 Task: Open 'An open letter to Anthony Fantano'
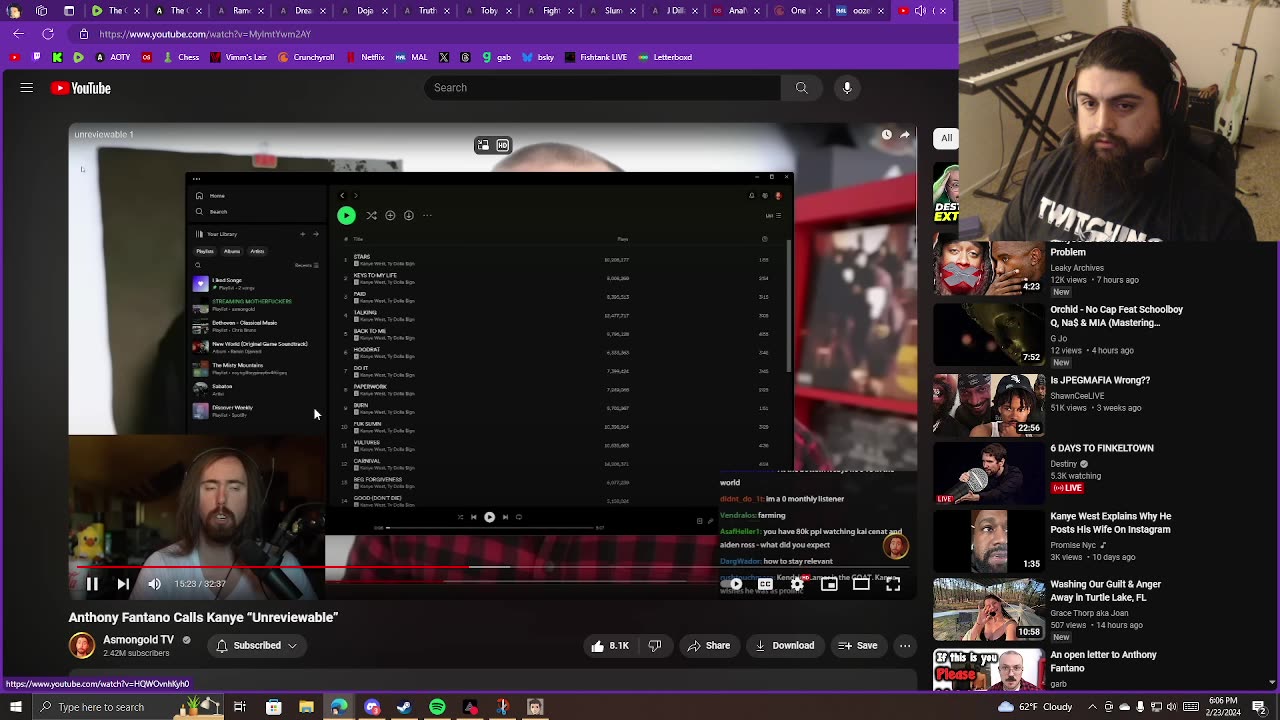pyautogui.click(x=1103, y=661)
